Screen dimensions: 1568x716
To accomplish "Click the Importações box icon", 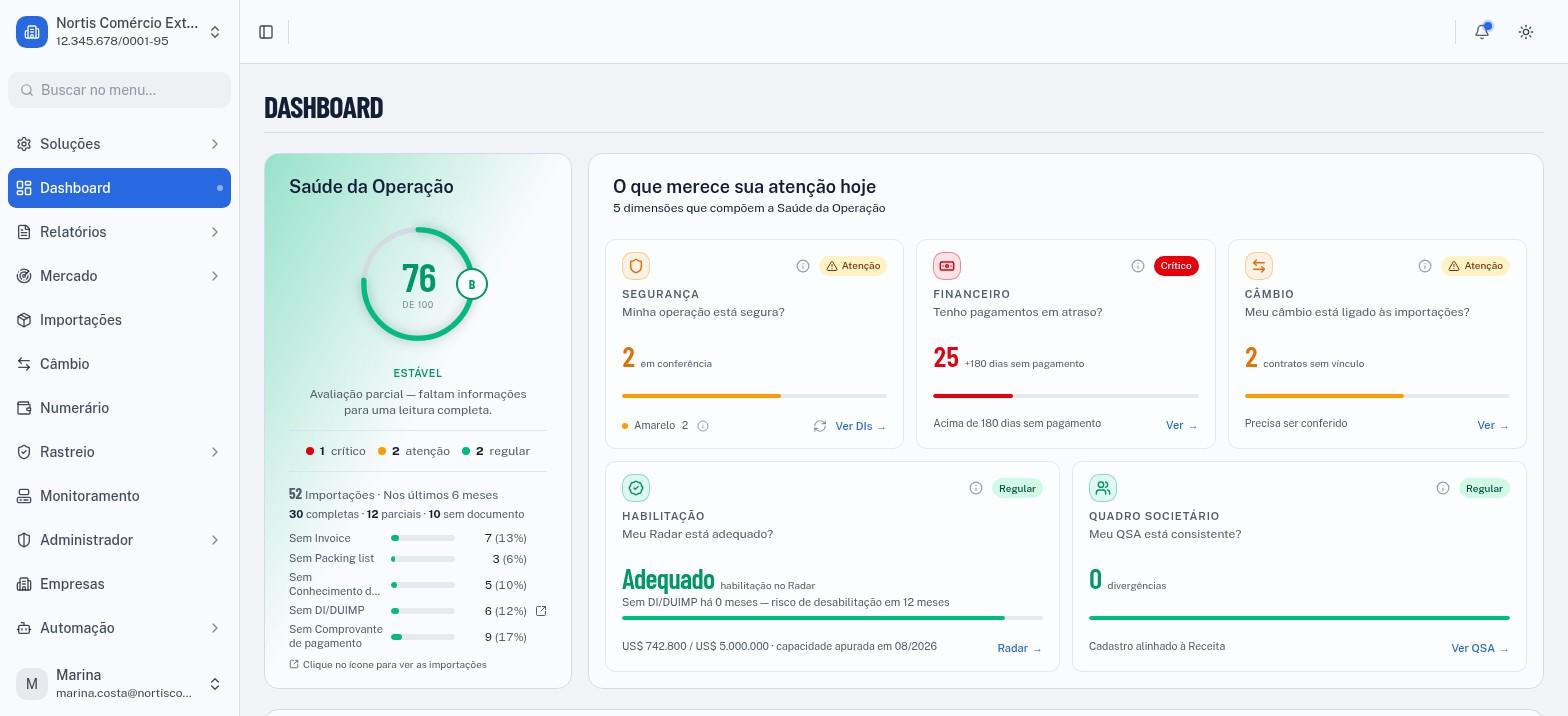I will (24, 320).
